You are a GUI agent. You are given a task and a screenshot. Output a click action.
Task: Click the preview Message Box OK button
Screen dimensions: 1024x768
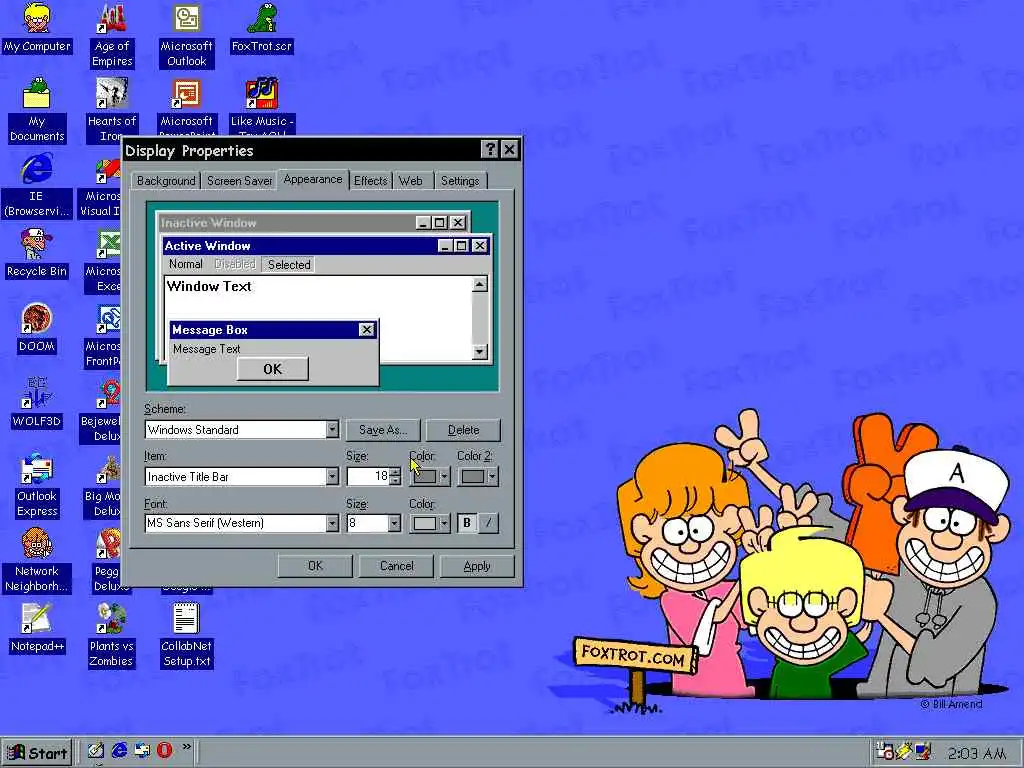(272, 369)
